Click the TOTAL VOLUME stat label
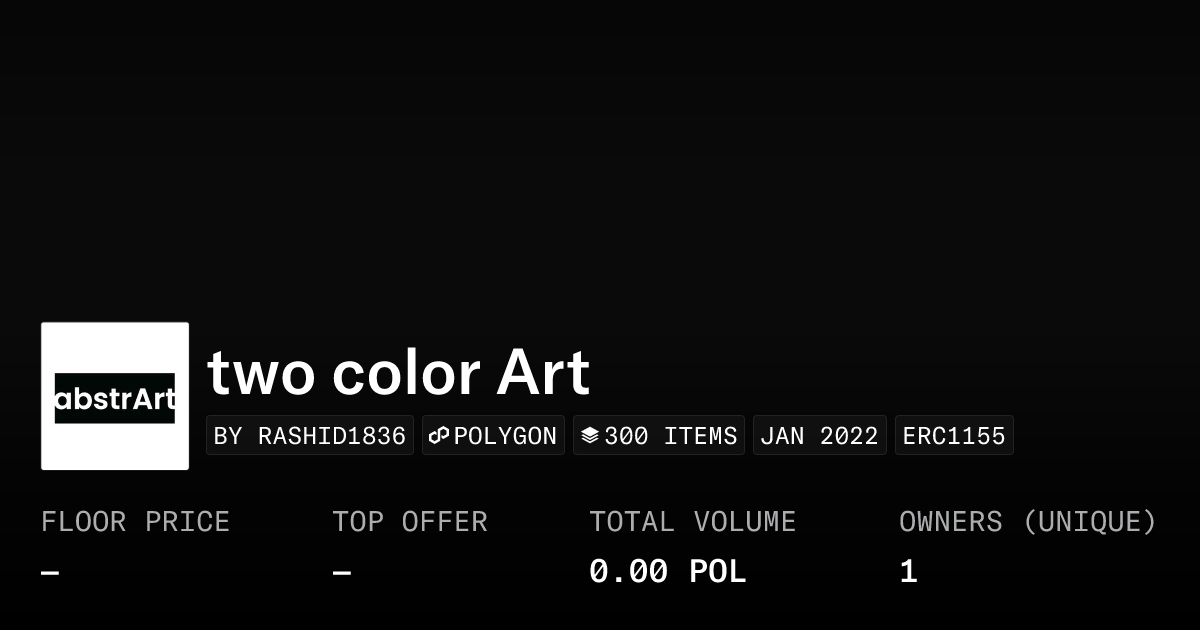The image size is (1200, 630). (x=692, y=522)
